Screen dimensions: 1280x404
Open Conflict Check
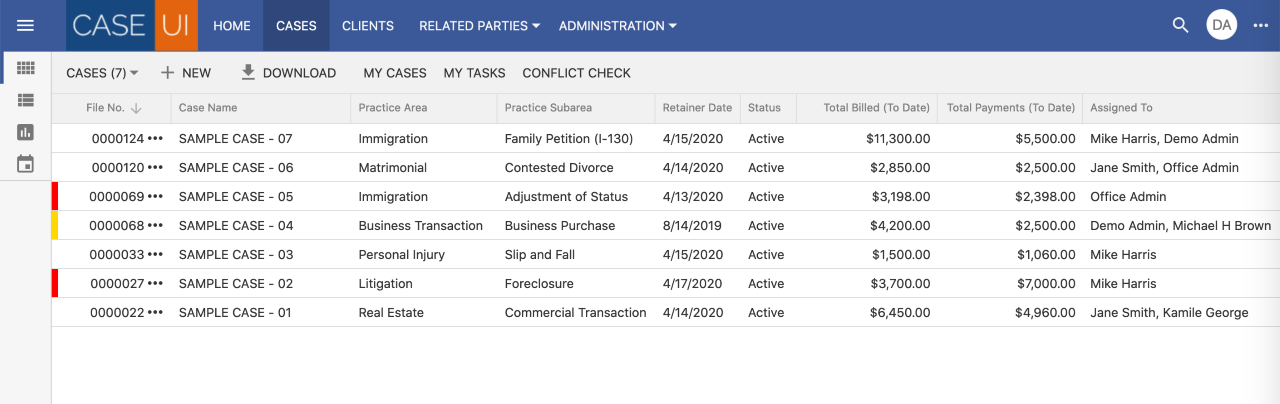click(x=576, y=73)
